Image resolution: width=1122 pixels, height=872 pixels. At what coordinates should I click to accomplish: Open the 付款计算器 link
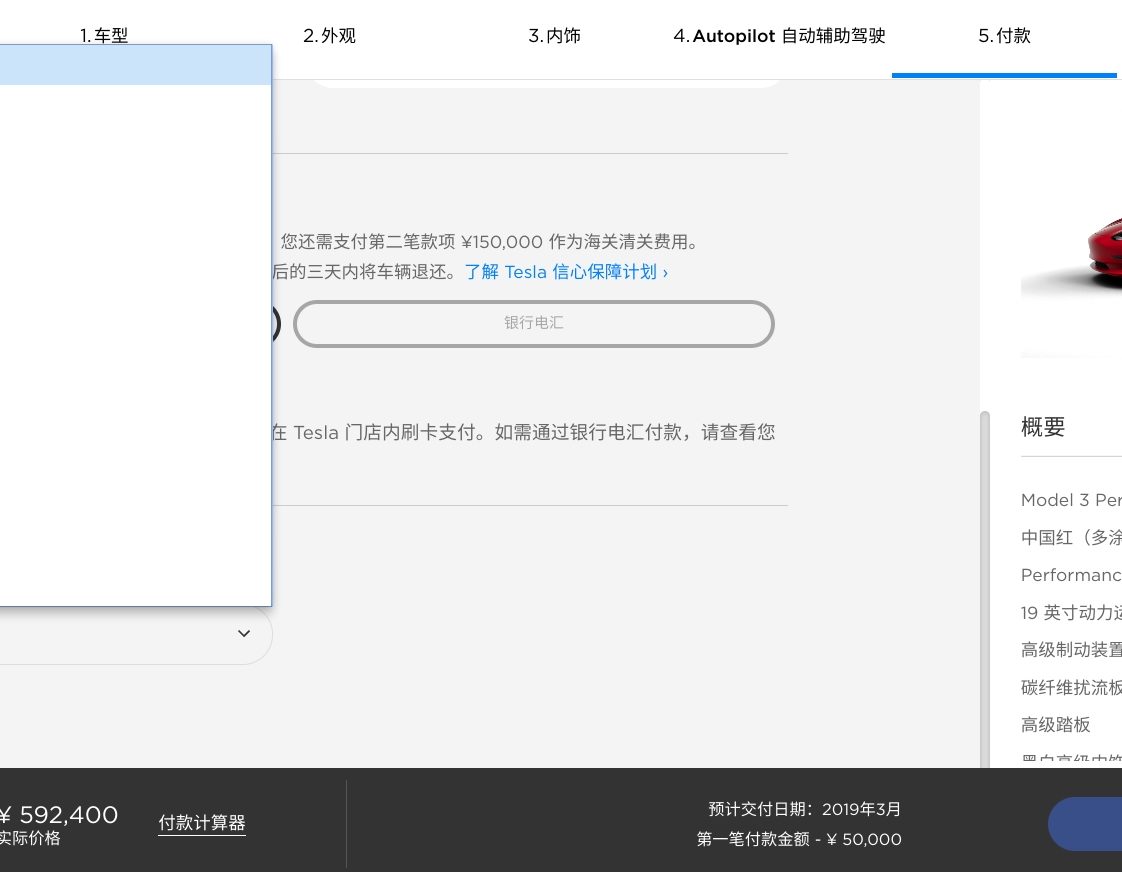pyautogui.click(x=202, y=823)
